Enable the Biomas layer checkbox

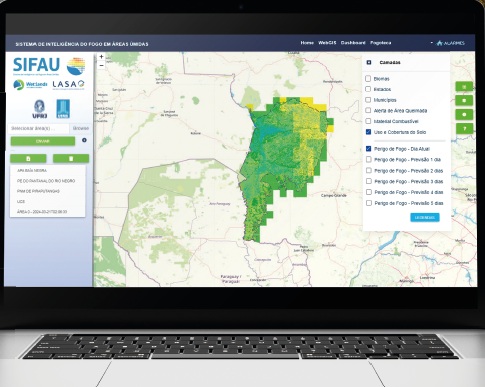click(368, 79)
